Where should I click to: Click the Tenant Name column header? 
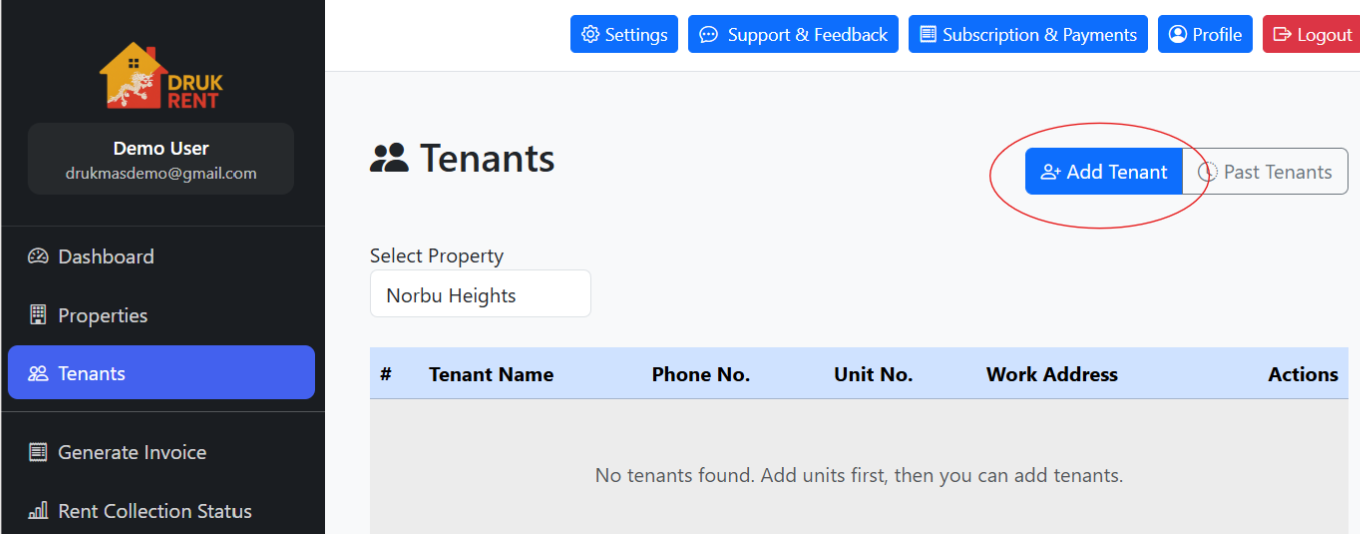[491, 375]
